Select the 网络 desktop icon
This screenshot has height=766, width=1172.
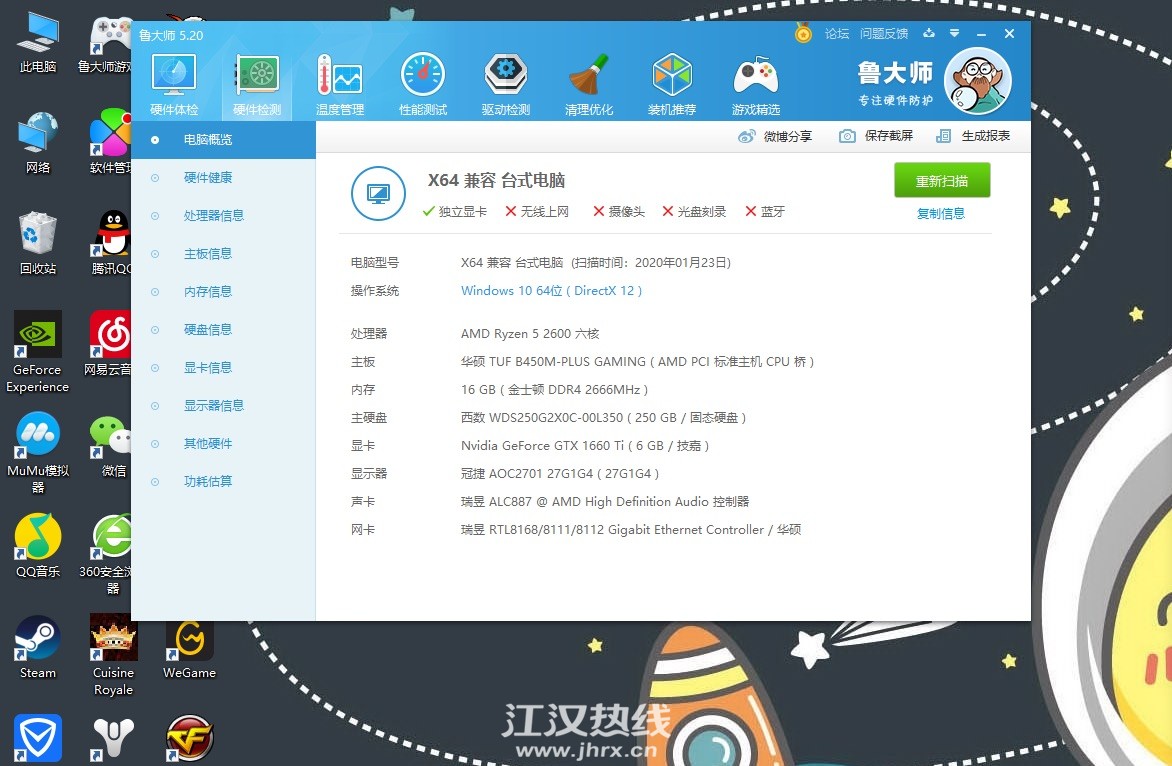pos(37,143)
